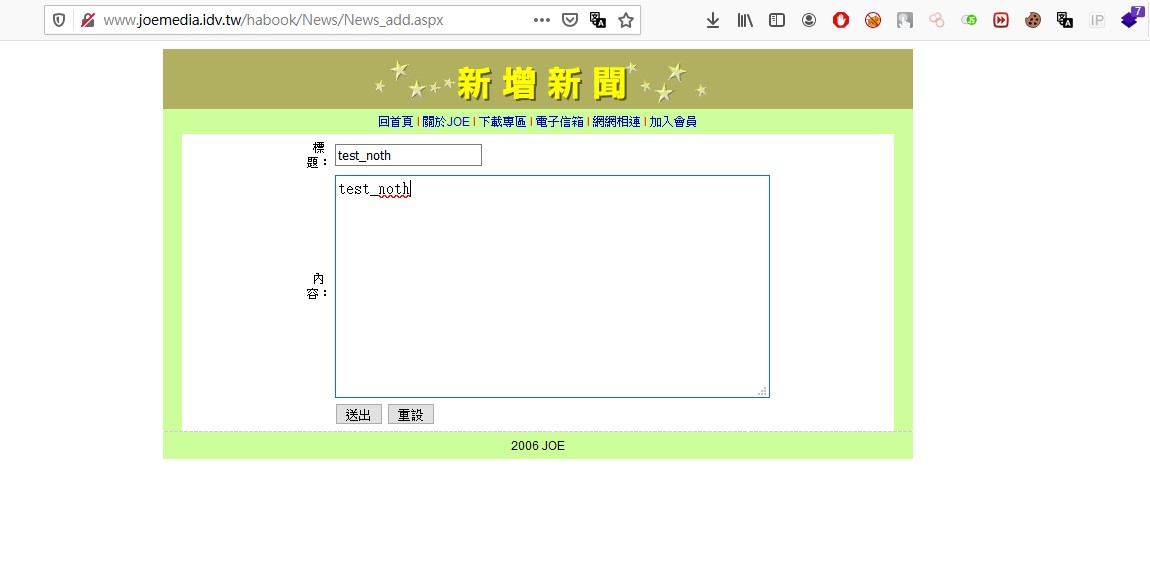The height and width of the screenshot is (582, 1150).
Task: Click the pink three-circles extension icon
Action: (937, 21)
